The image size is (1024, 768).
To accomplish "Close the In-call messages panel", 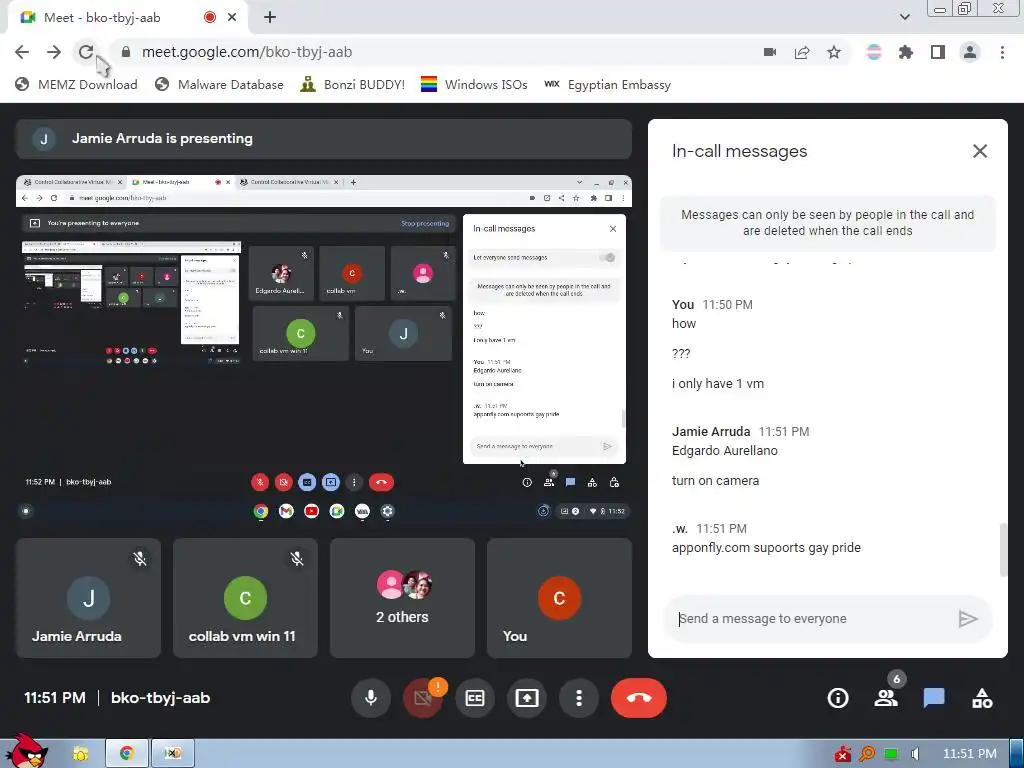I will coord(980,151).
